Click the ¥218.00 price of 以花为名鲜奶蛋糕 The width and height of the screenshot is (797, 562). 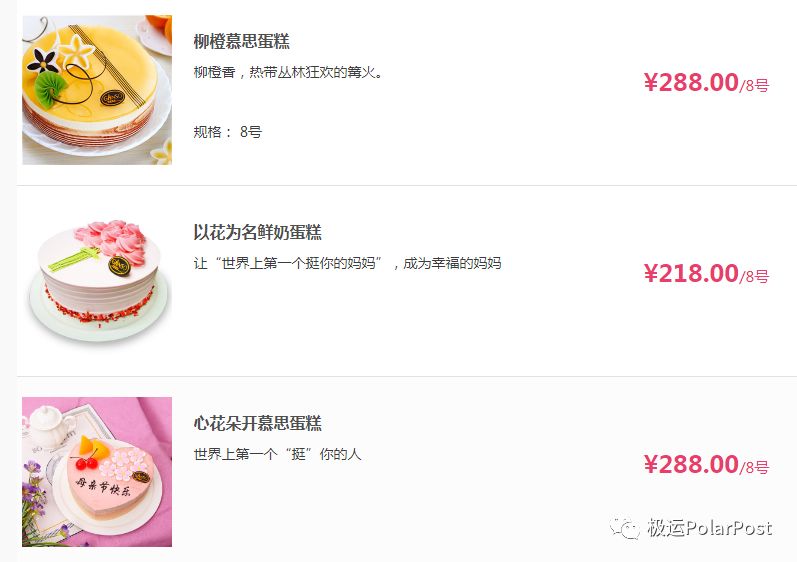691,273
